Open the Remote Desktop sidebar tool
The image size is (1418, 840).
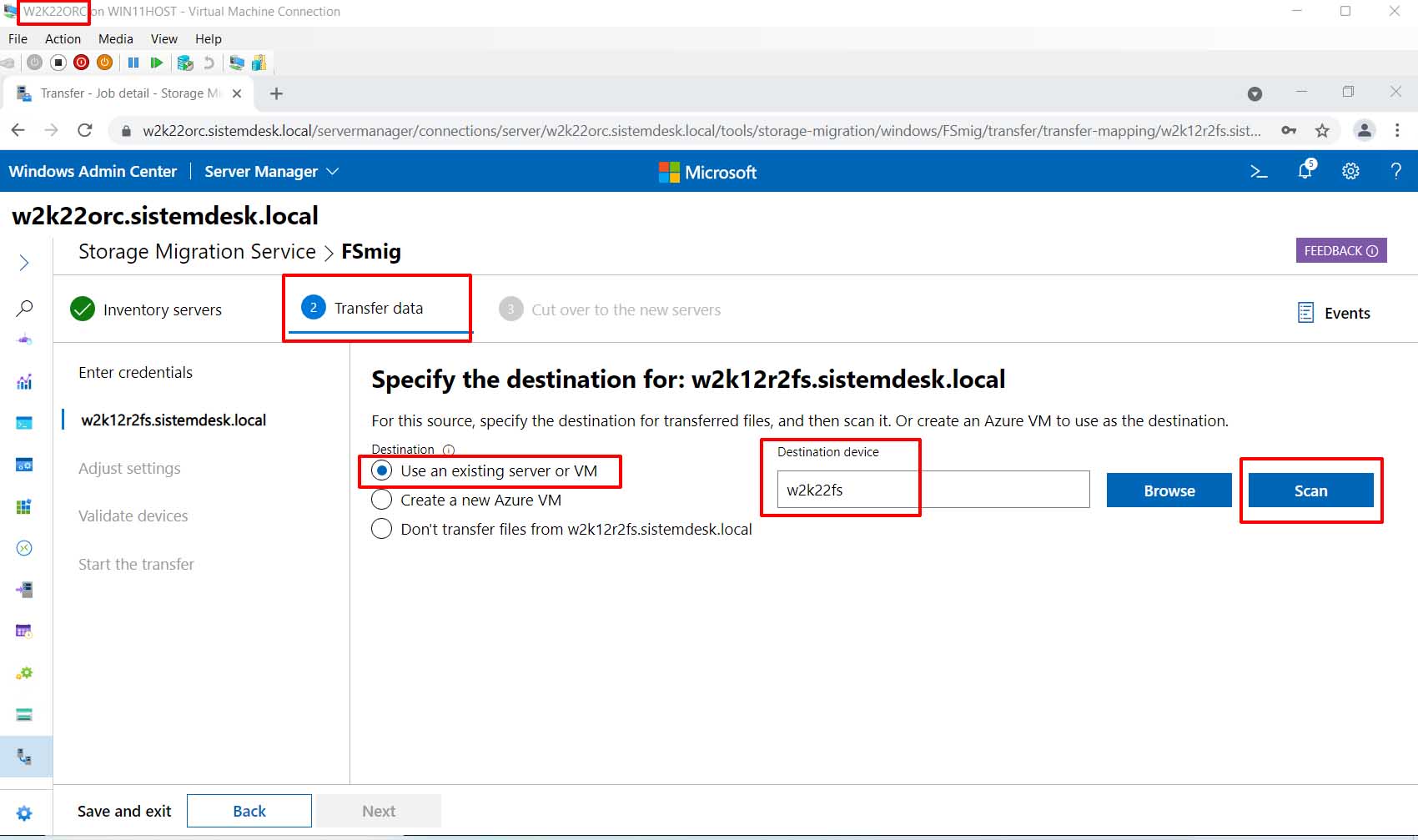[24, 548]
